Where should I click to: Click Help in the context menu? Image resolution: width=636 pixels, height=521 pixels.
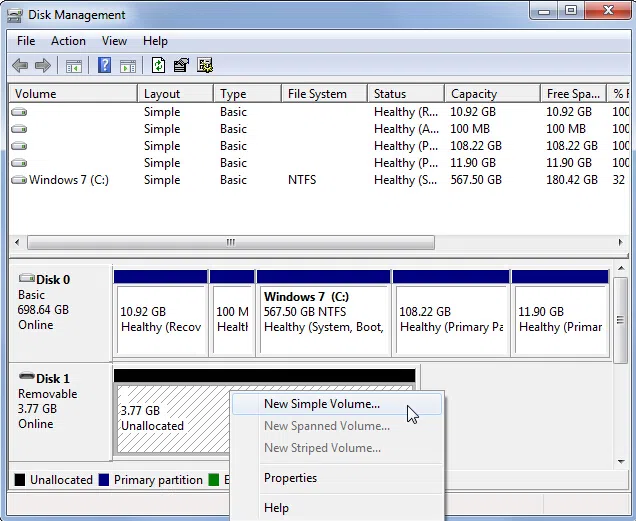click(x=276, y=508)
